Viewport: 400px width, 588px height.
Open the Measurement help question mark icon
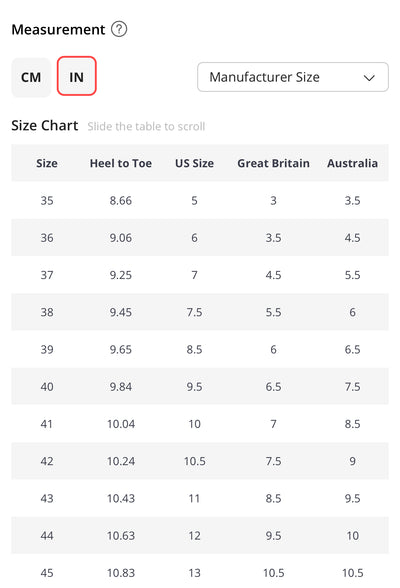tap(119, 29)
